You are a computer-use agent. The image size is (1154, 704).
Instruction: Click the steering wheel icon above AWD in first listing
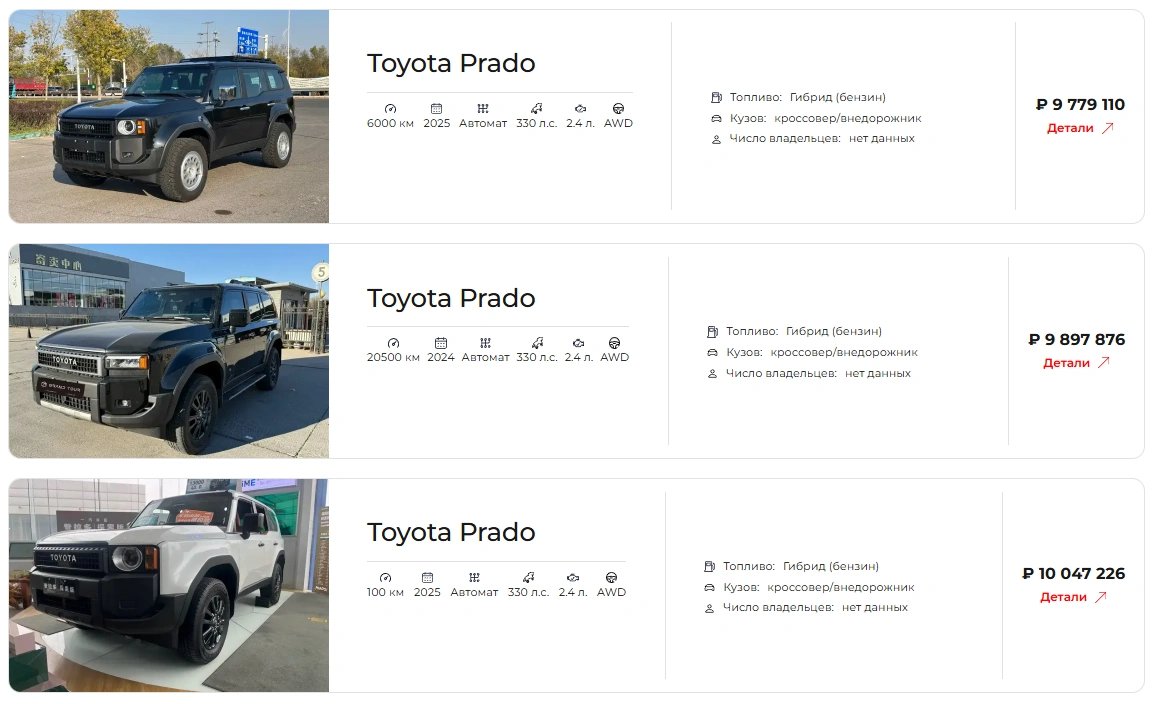coord(618,109)
